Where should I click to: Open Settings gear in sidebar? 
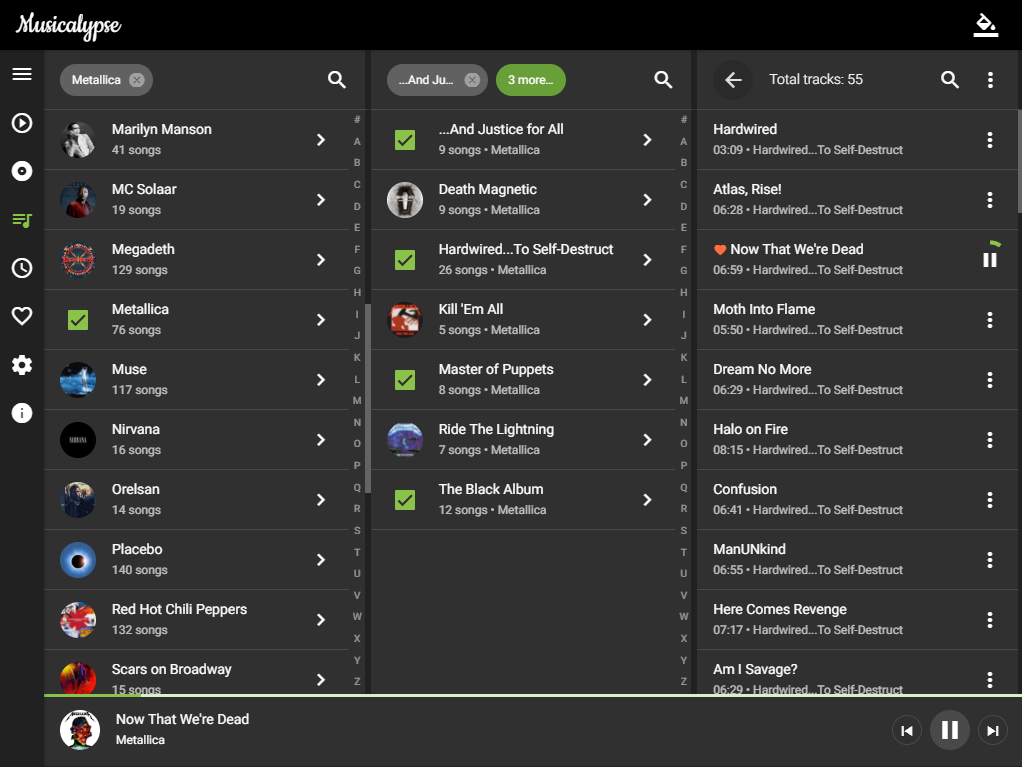(x=22, y=365)
